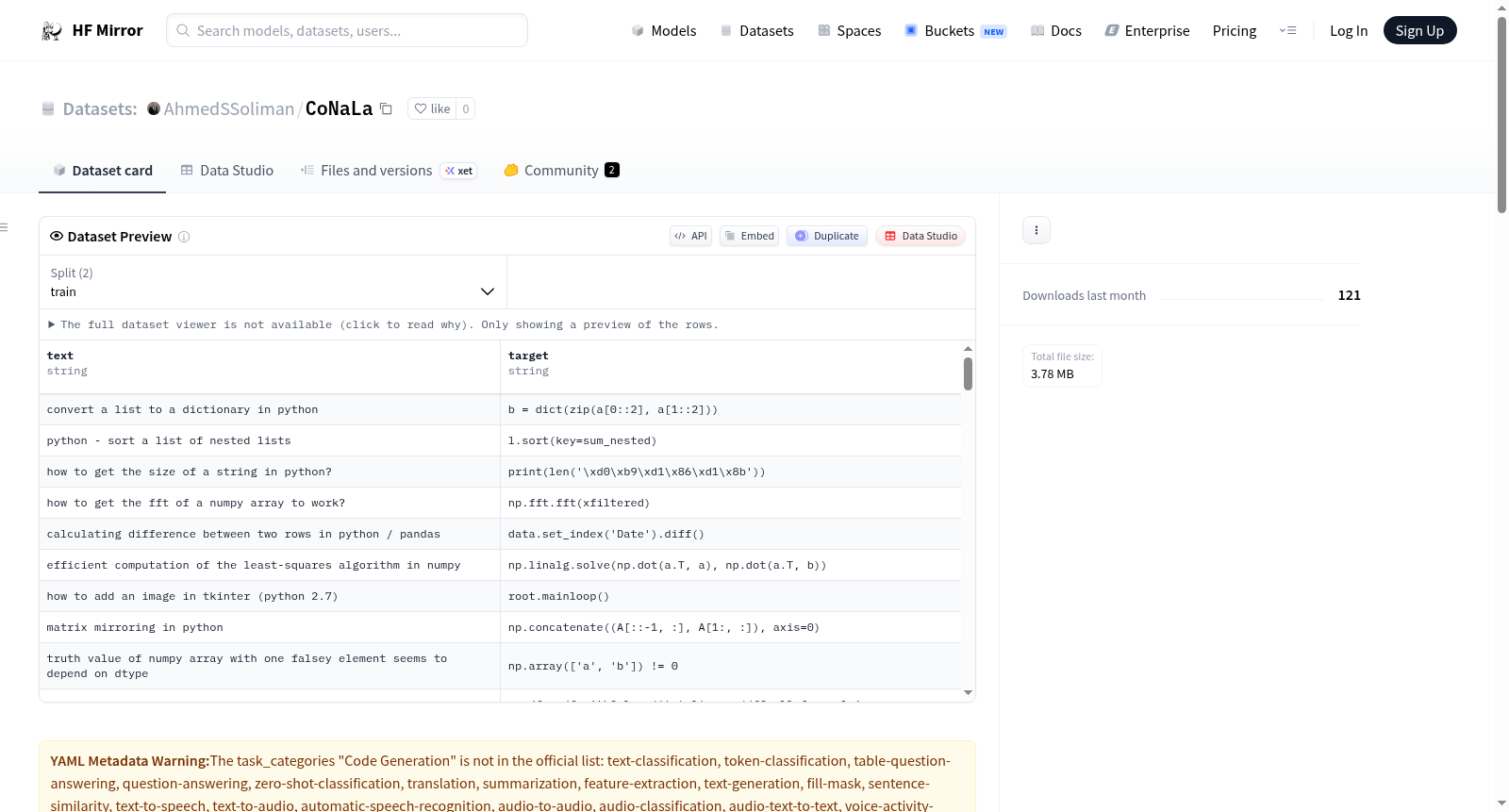This screenshot has height=812, width=1509.
Task: Click the dataset preview table scrollbar thumb
Action: pyautogui.click(x=968, y=373)
